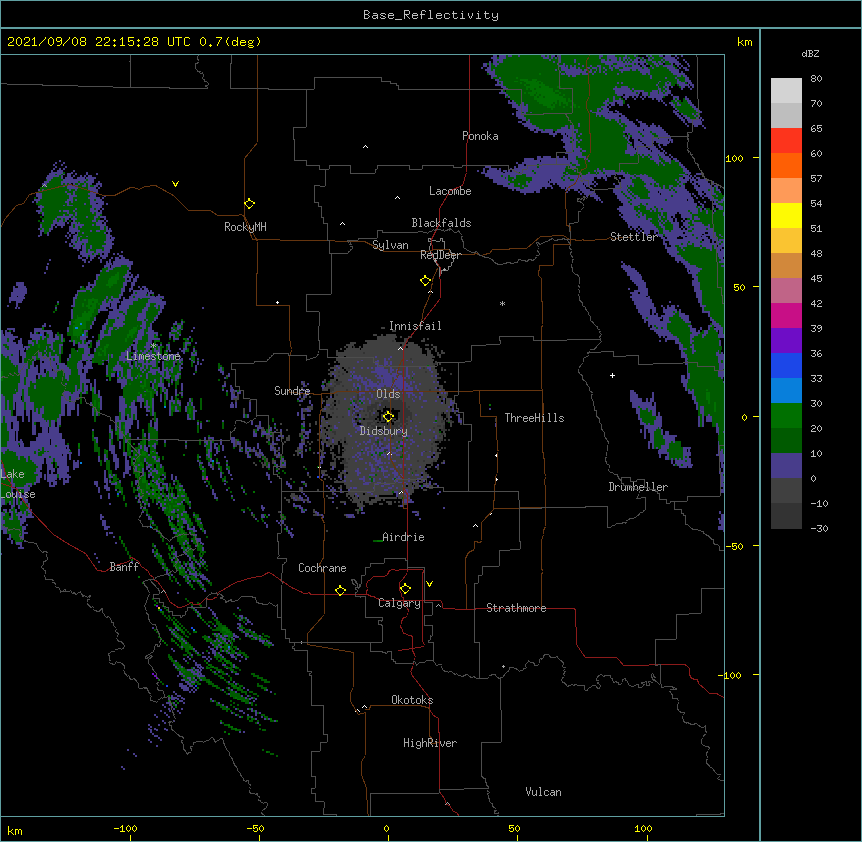
Task: Click the yellow V marker northeast of Calgary
Action: click(429, 584)
